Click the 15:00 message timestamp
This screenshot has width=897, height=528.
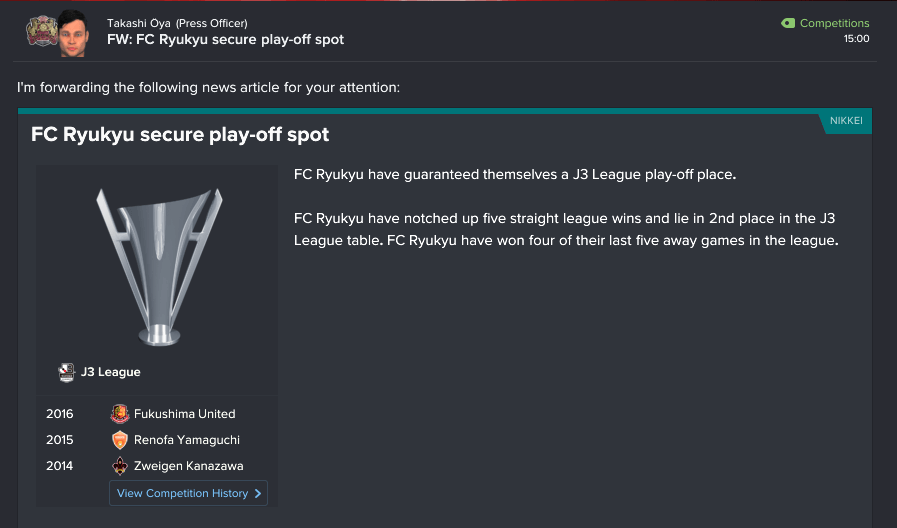pyautogui.click(x=856, y=39)
